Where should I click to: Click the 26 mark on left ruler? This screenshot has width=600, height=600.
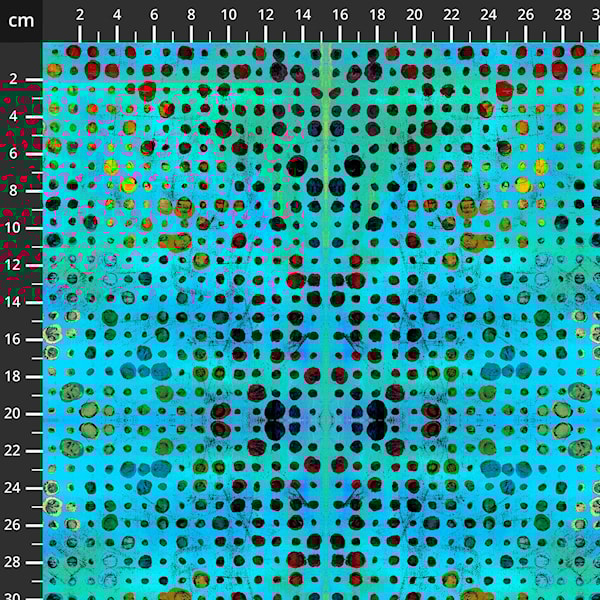[x=13, y=524]
